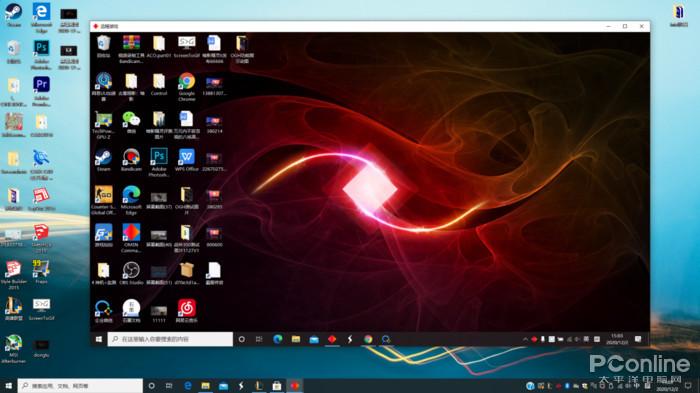700x393 pixels.
Task: Select the OBS Studio icon
Action: tap(131, 273)
